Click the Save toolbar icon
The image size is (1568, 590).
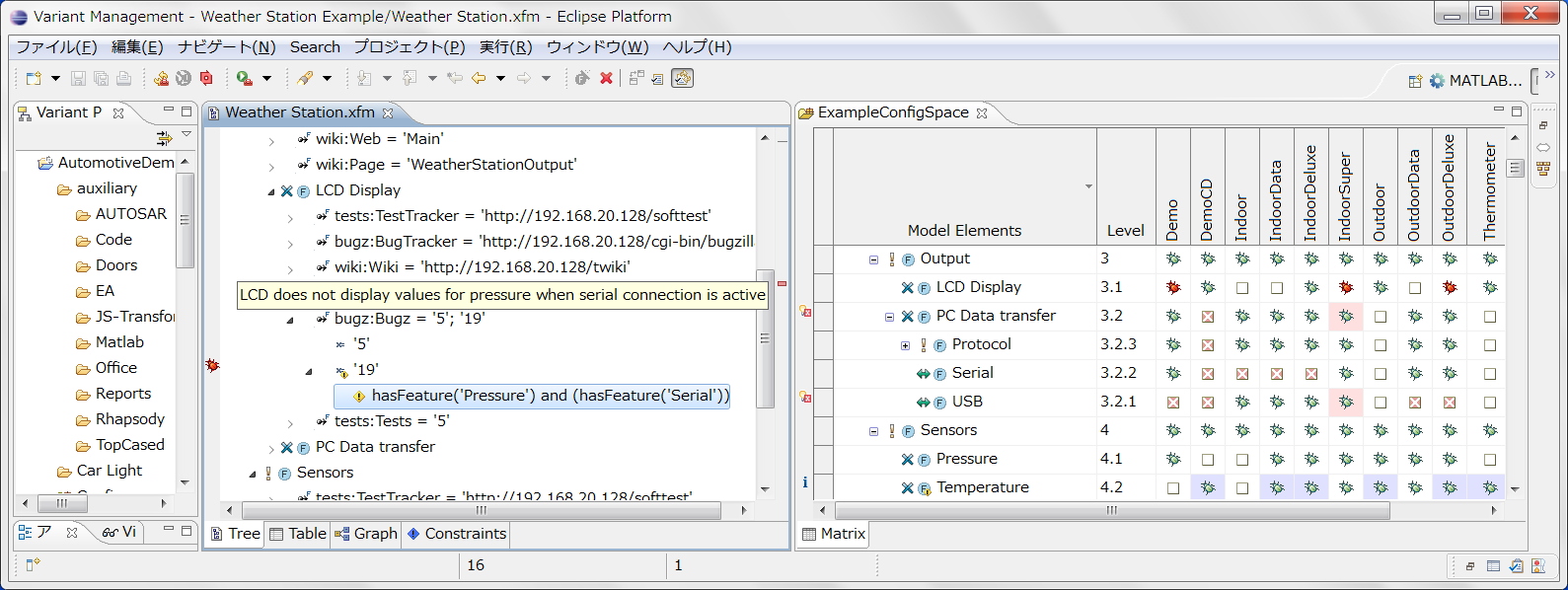pos(79,78)
